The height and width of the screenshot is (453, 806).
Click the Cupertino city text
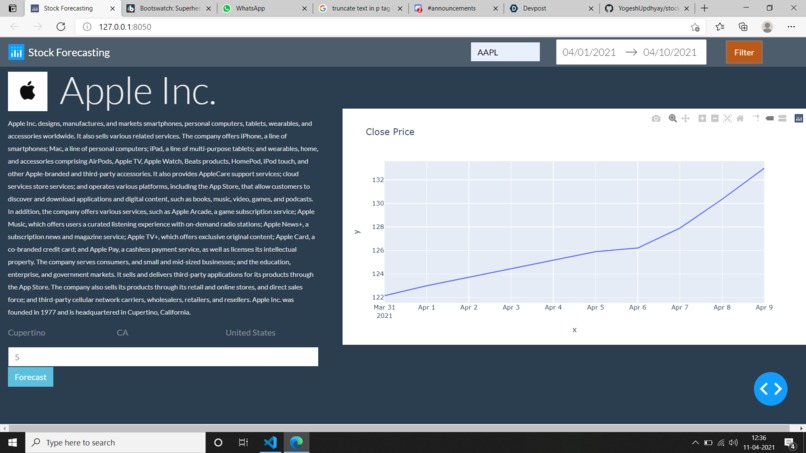coord(26,333)
